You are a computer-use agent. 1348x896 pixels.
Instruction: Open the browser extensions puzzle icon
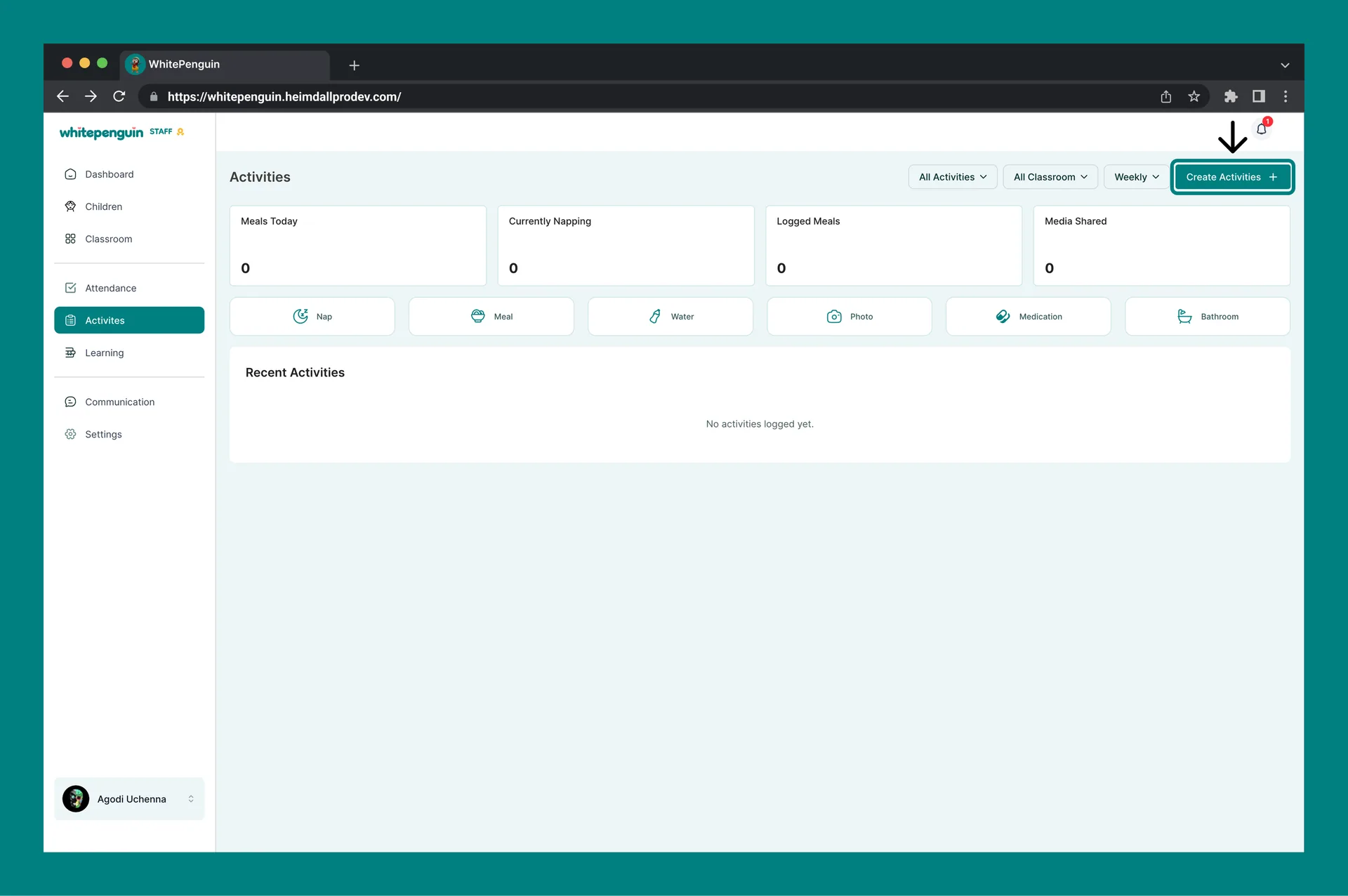click(1231, 96)
